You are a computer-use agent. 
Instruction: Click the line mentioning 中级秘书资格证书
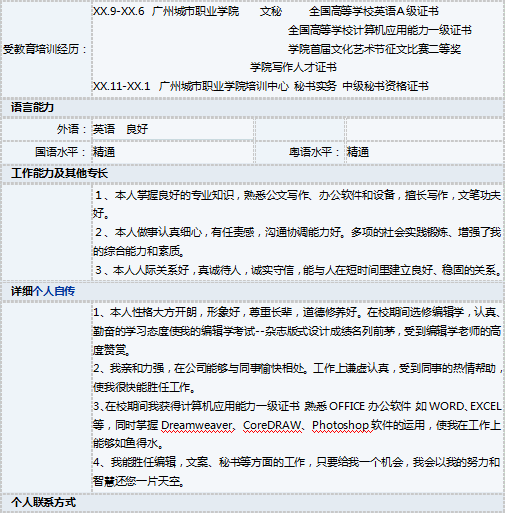261,86
